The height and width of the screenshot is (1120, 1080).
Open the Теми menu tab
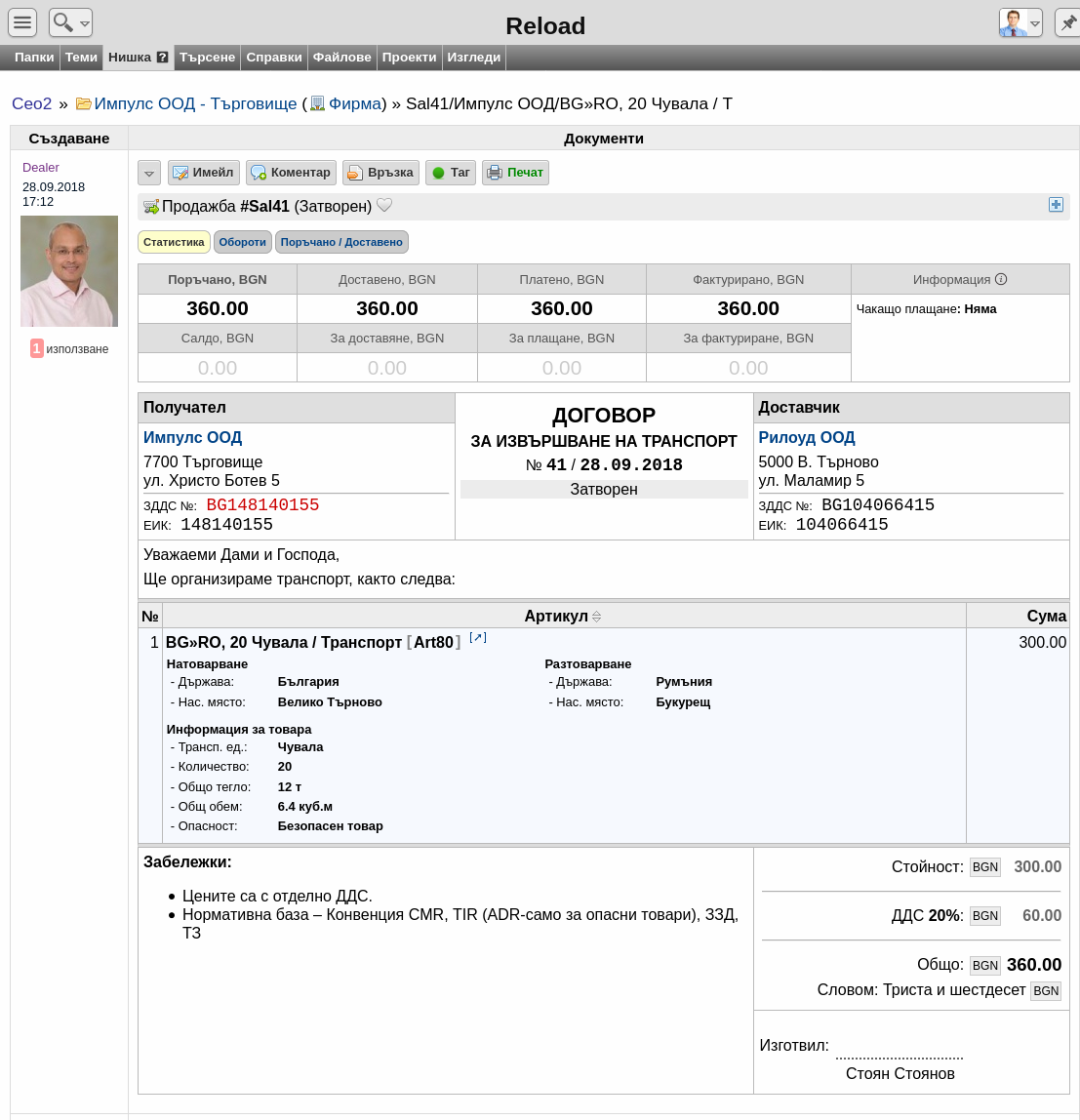coord(81,58)
